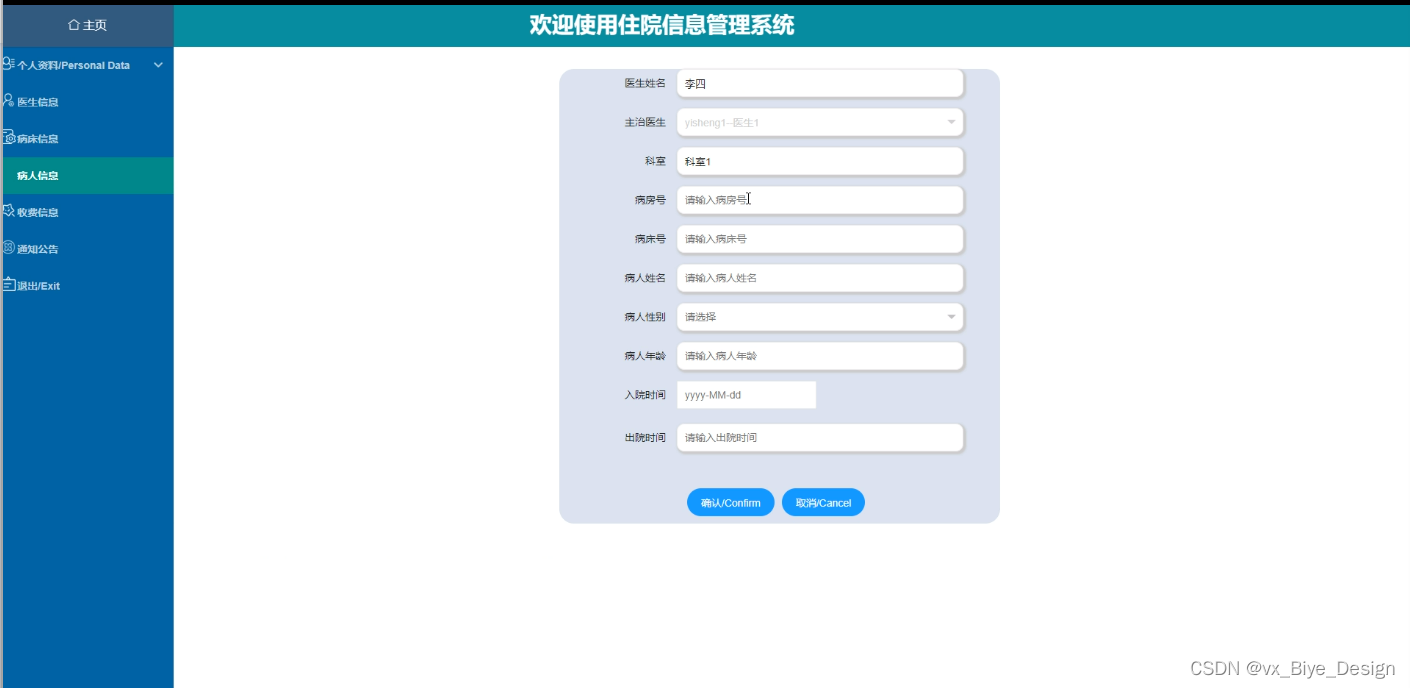Screen dimensions: 1410x688
Task: Focus the 病人姓名 input field
Action: pos(820,278)
